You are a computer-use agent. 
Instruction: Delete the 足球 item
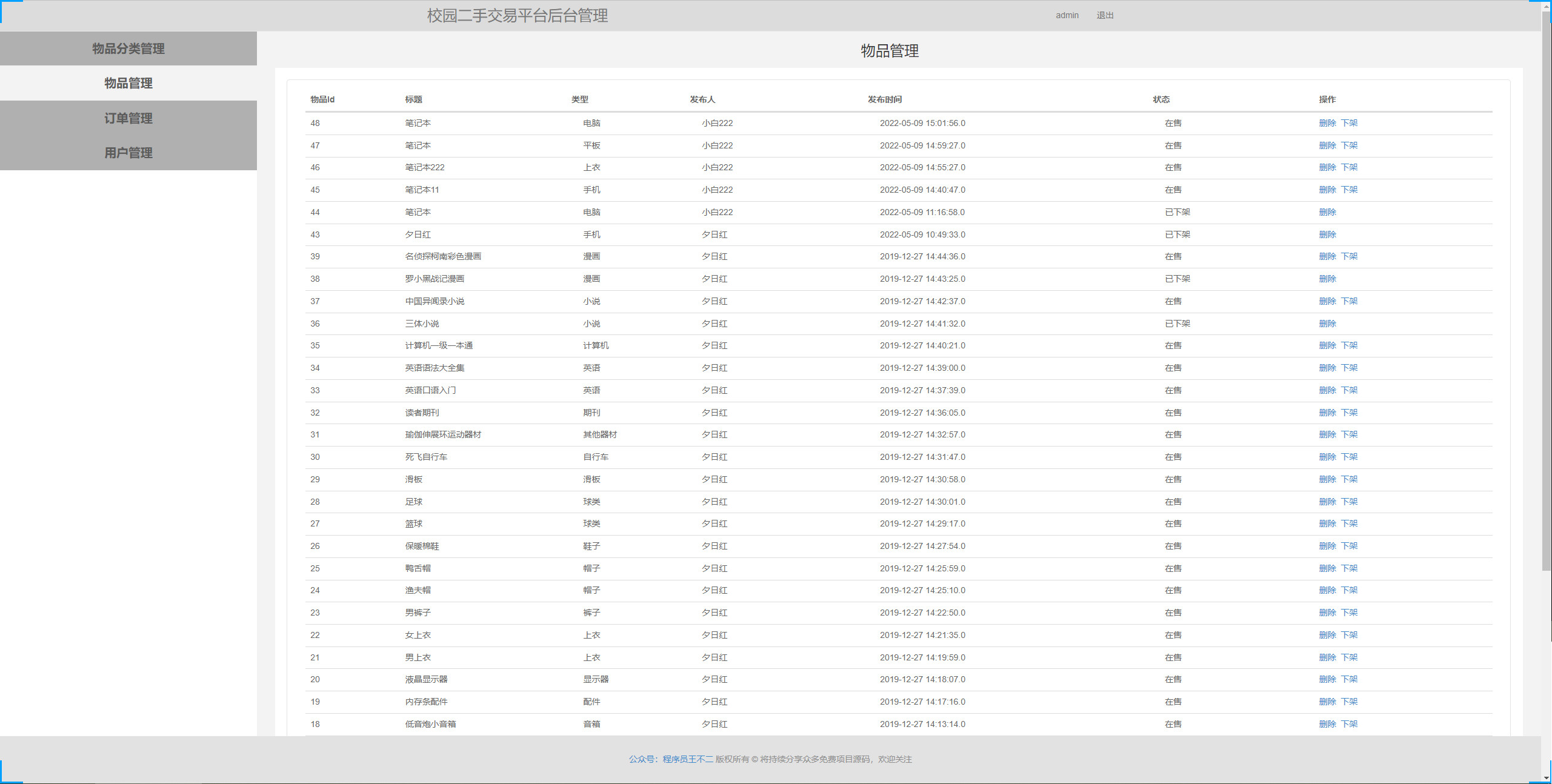[x=1328, y=502]
